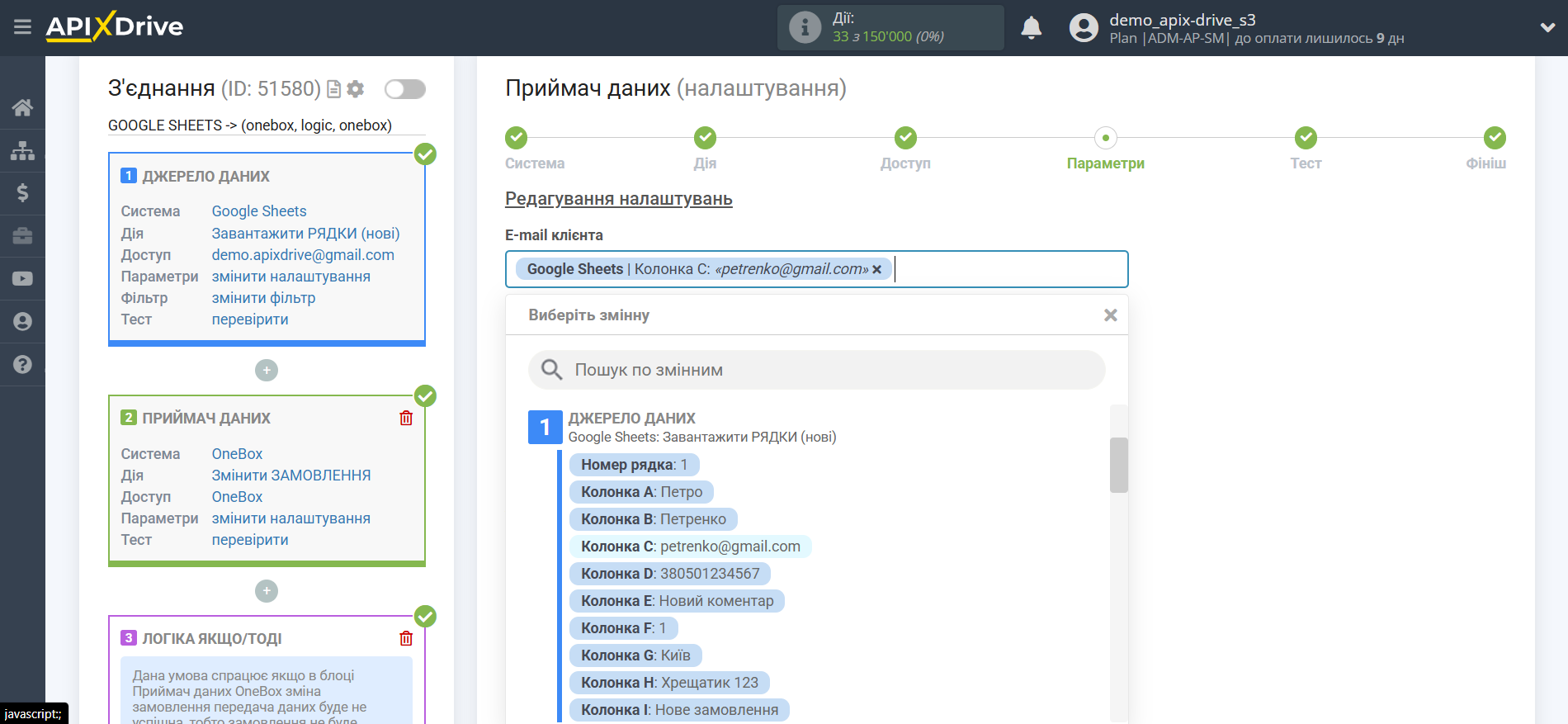Image resolution: width=1568 pixels, height=724 pixels.
Task: Select variable Номер рядка: 1
Action: tap(634, 465)
